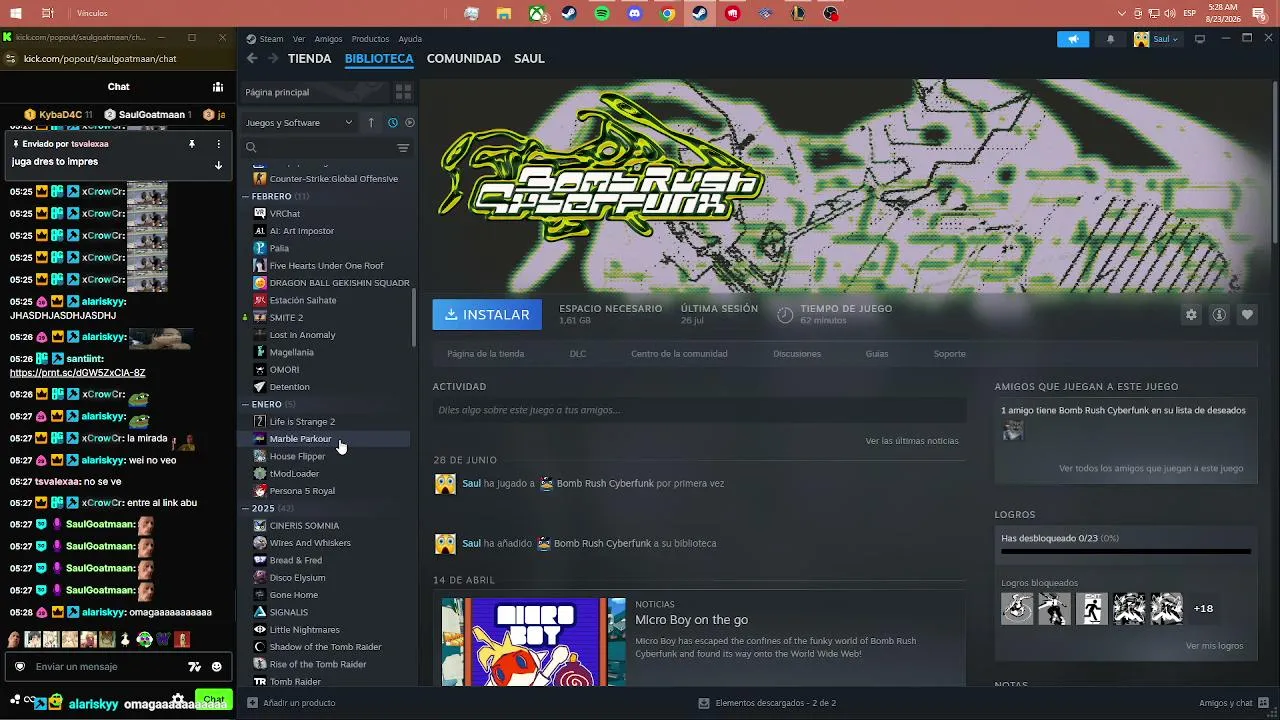This screenshot has height=720, width=1280.
Task: Open game settings gear icon
Action: 1191,315
